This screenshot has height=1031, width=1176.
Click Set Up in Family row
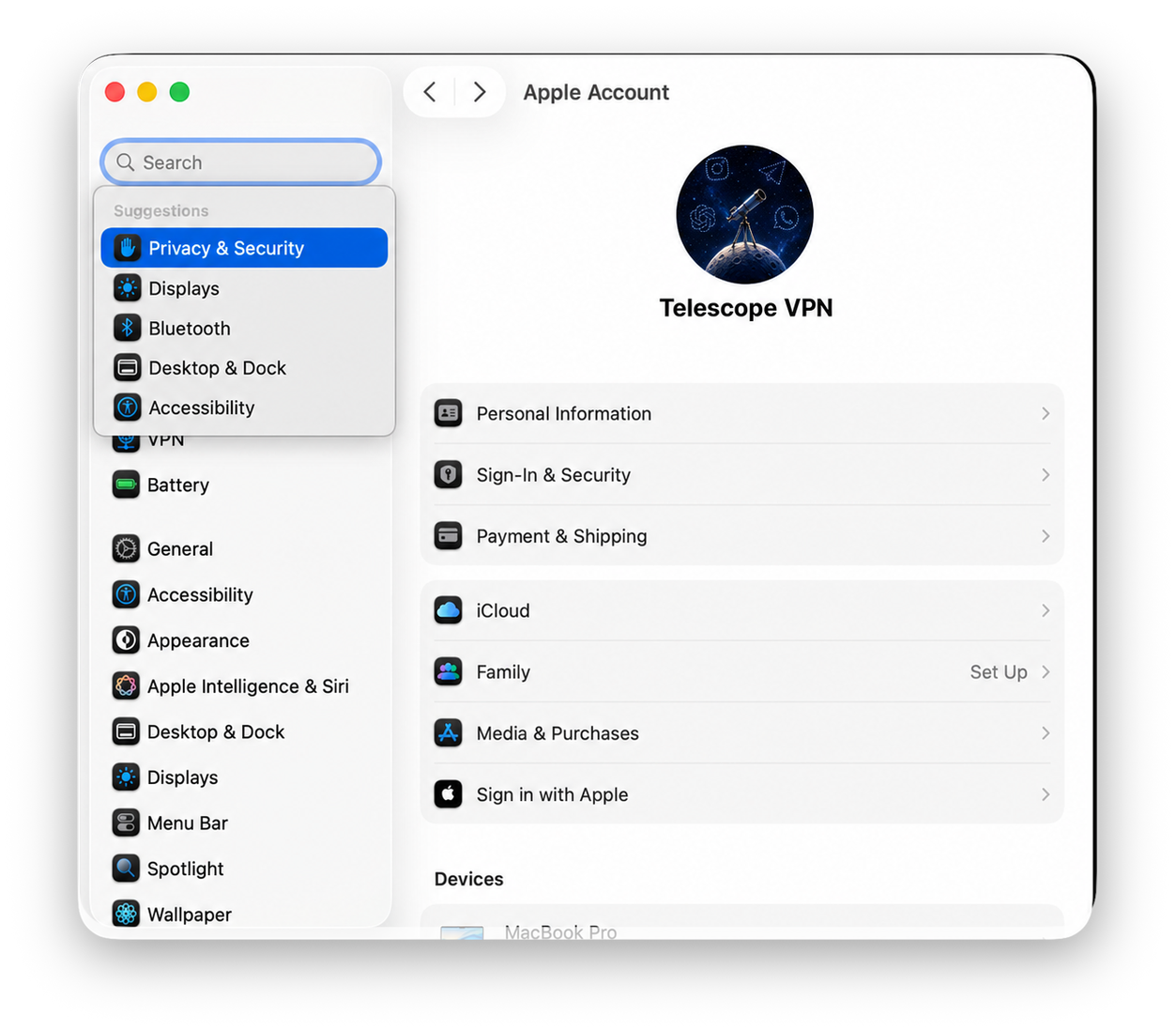(999, 672)
